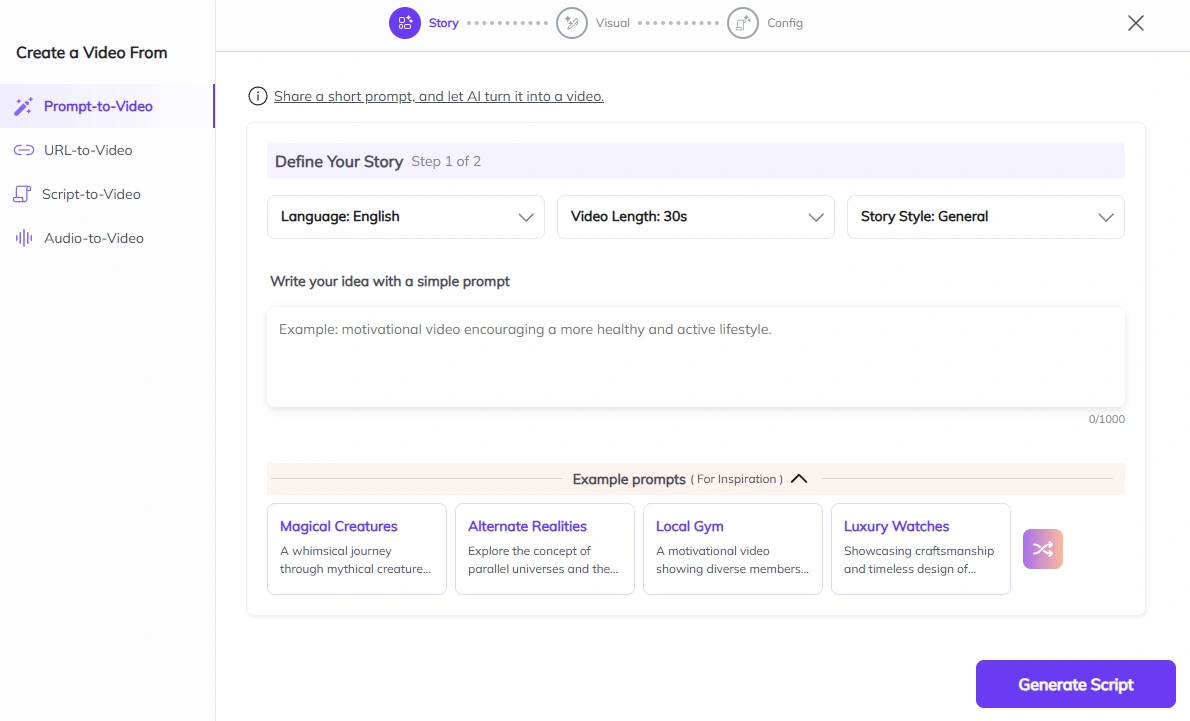Choose the Alternate Realities example prompt
The height and width of the screenshot is (721, 1190).
pyautogui.click(x=545, y=549)
